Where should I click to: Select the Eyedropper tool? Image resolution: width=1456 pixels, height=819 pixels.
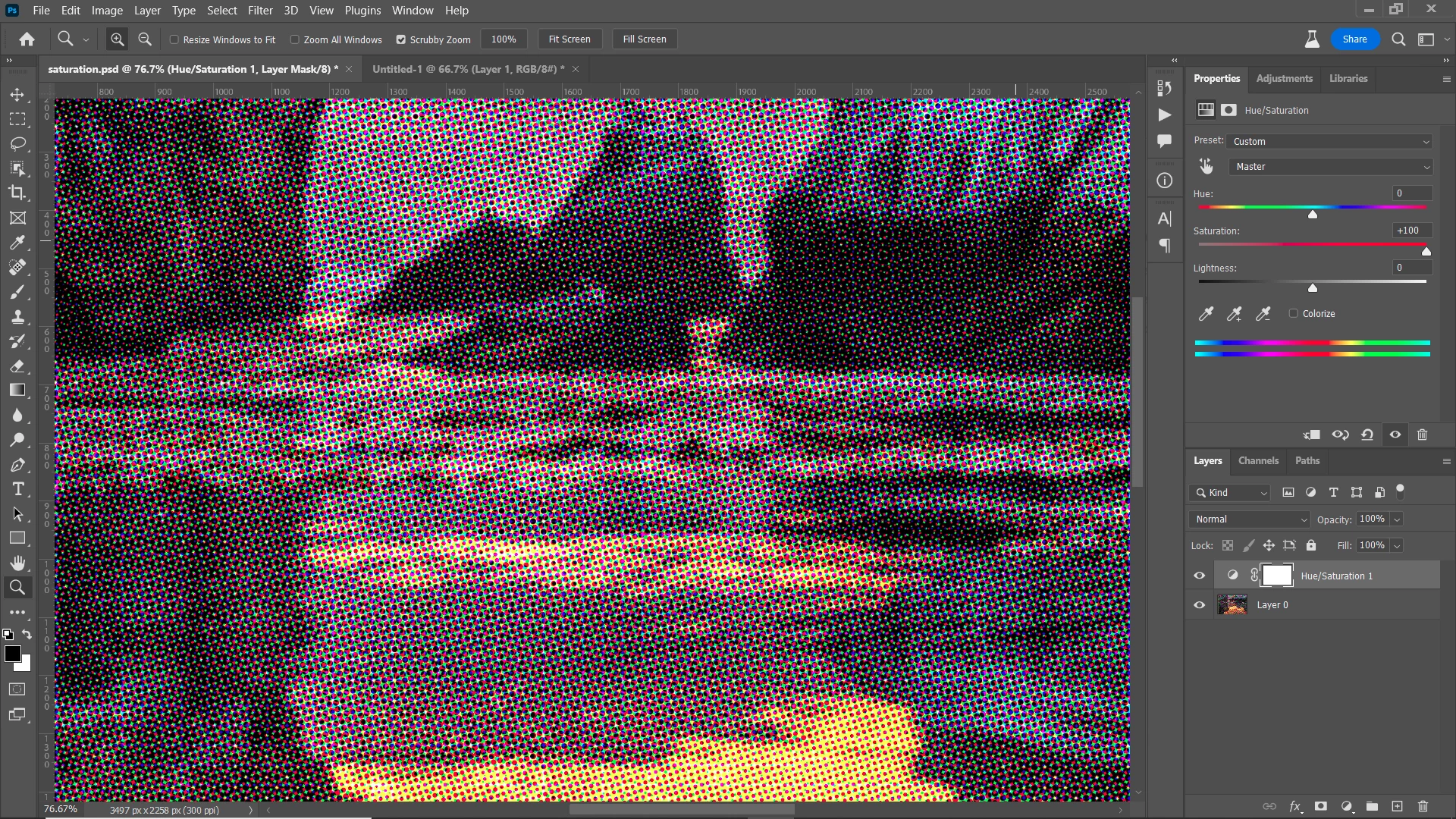click(x=17, y=243)
